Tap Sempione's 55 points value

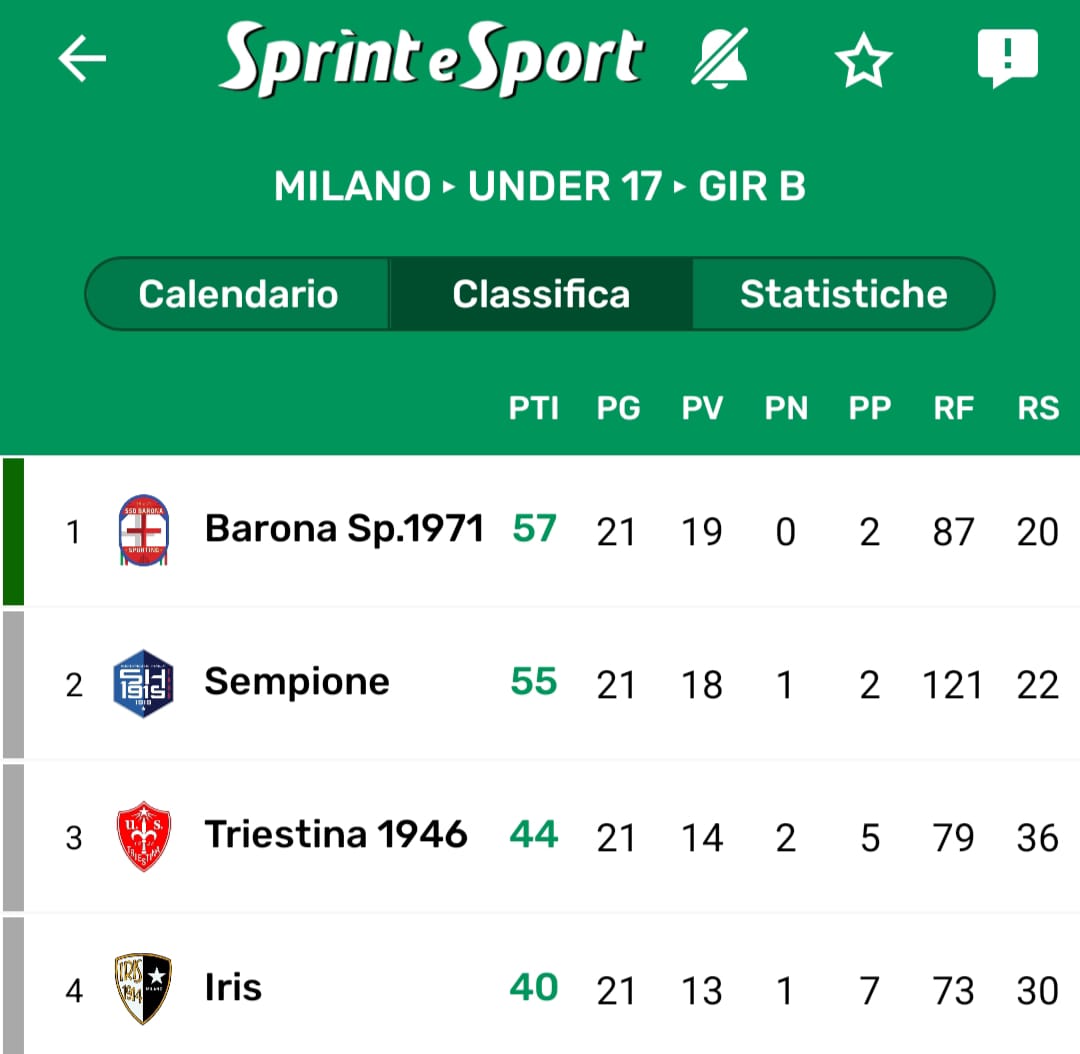pyautogui.click(x=534, y=682)
